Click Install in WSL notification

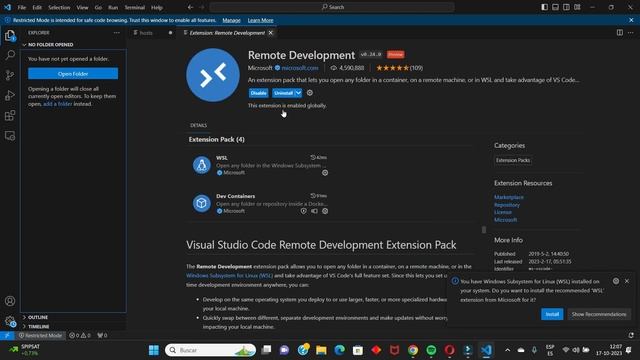coord(552,314)
